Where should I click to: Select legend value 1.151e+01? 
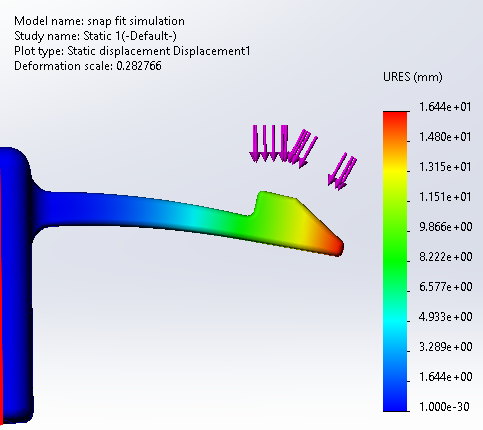pos(445,197)
